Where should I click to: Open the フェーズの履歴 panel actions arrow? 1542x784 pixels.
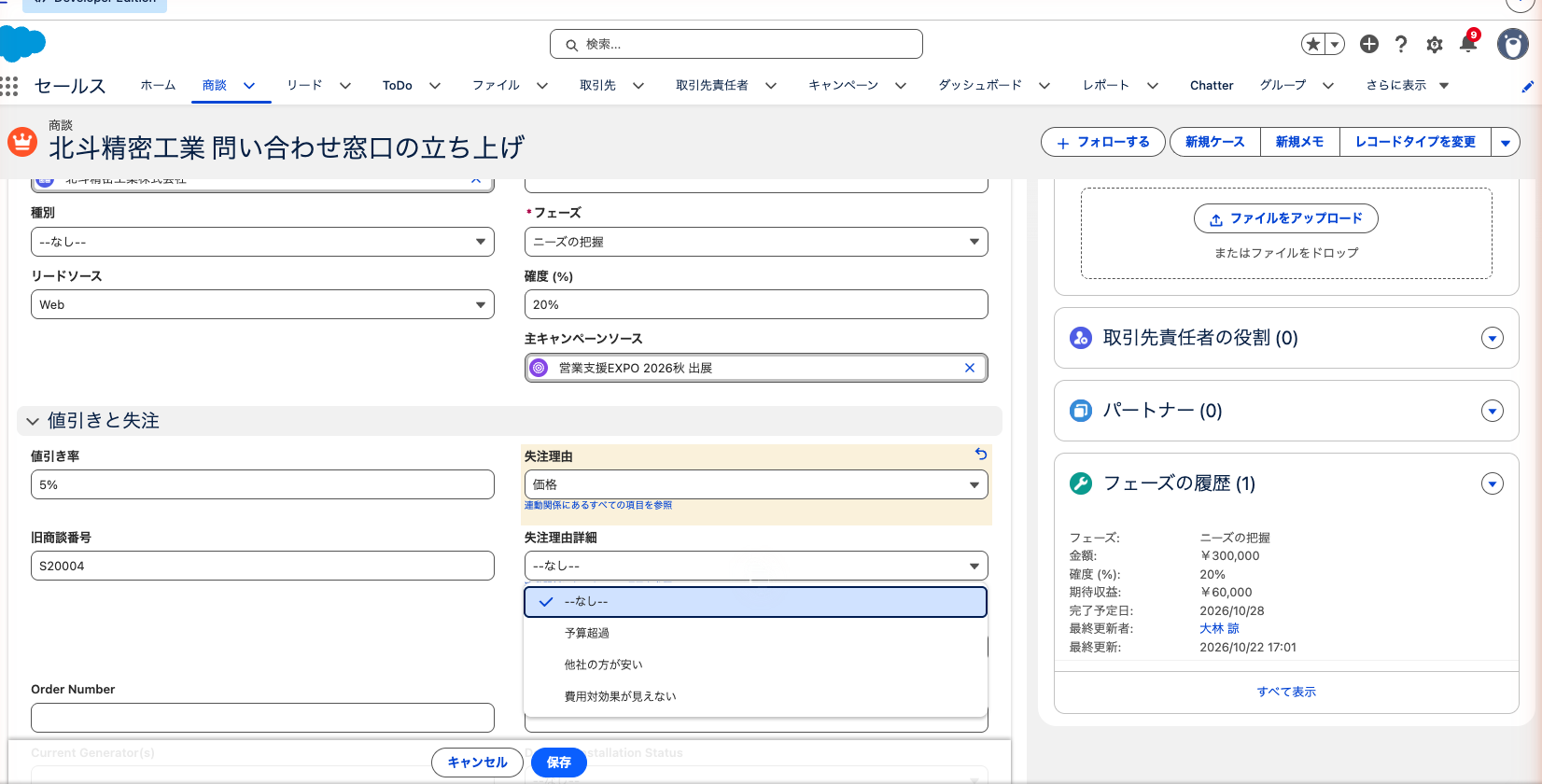(1493, 483)
